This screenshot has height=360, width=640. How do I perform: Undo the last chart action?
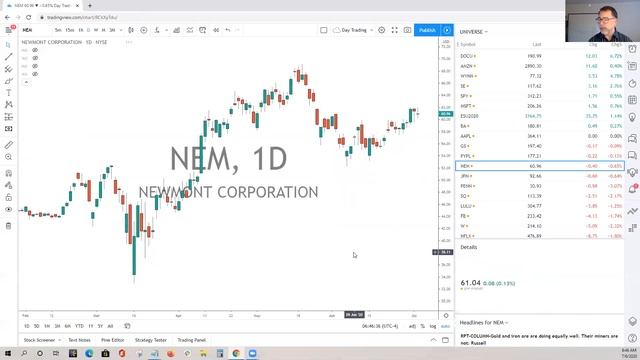228,30
